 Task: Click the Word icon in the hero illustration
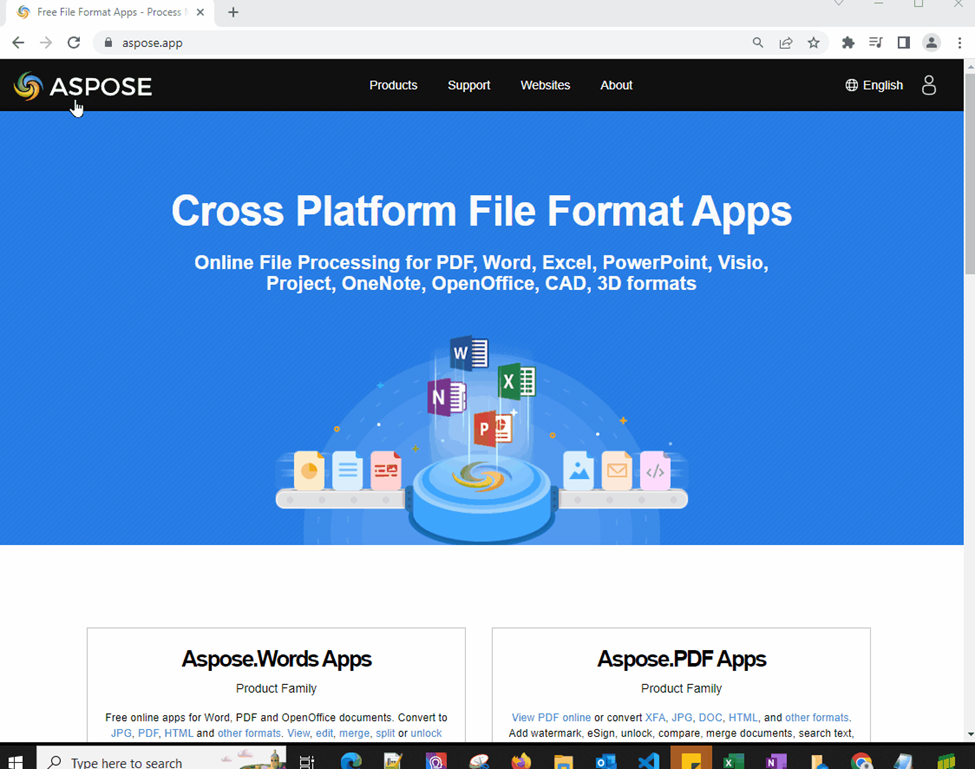point(469,352)
